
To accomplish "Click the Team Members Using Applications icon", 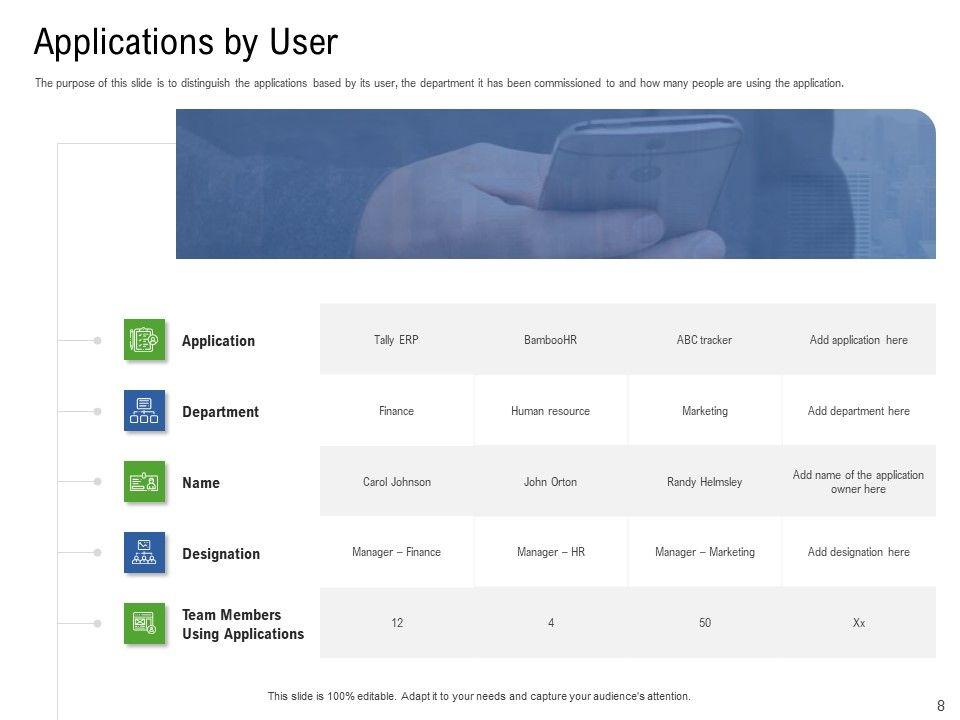I will click(144, 623).
